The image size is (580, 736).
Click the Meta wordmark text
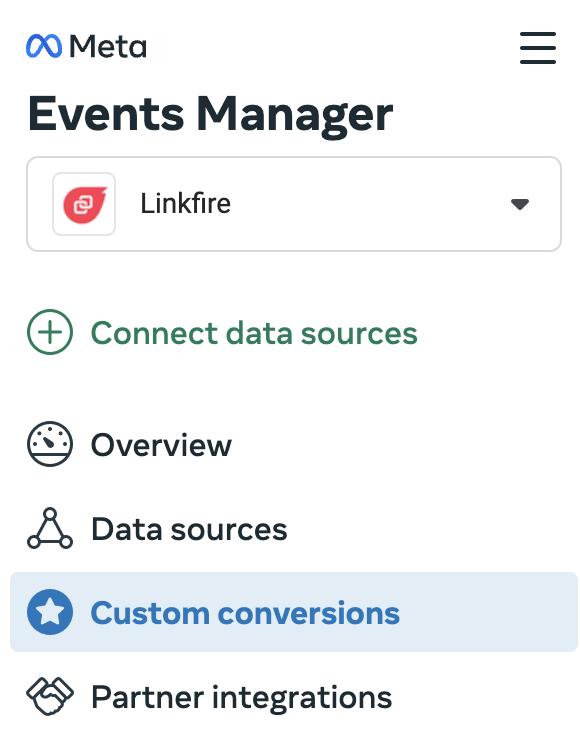pyautogui.click(x=108, y=46)
